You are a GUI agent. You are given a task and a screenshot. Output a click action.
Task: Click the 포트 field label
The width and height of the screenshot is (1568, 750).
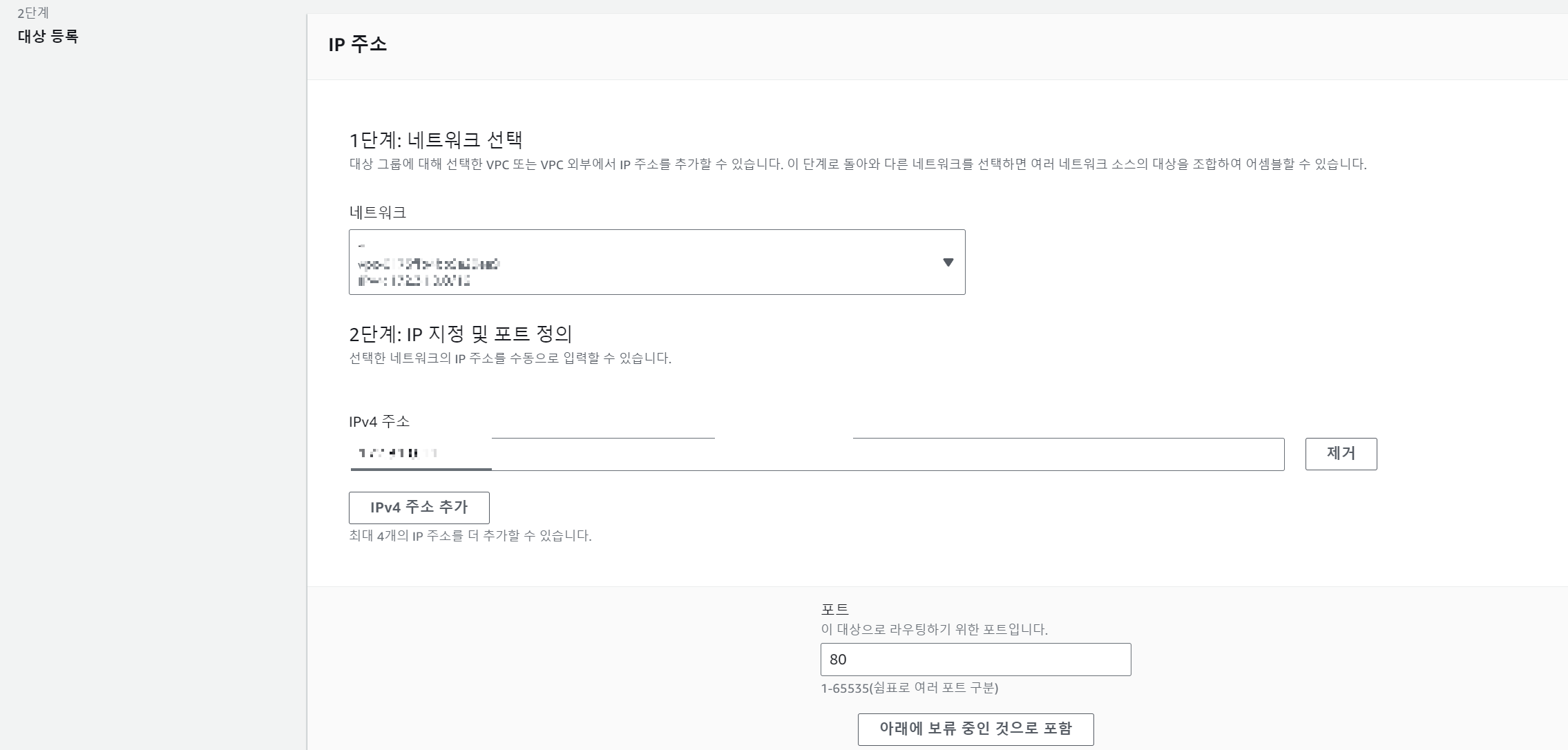coord(834,609)
